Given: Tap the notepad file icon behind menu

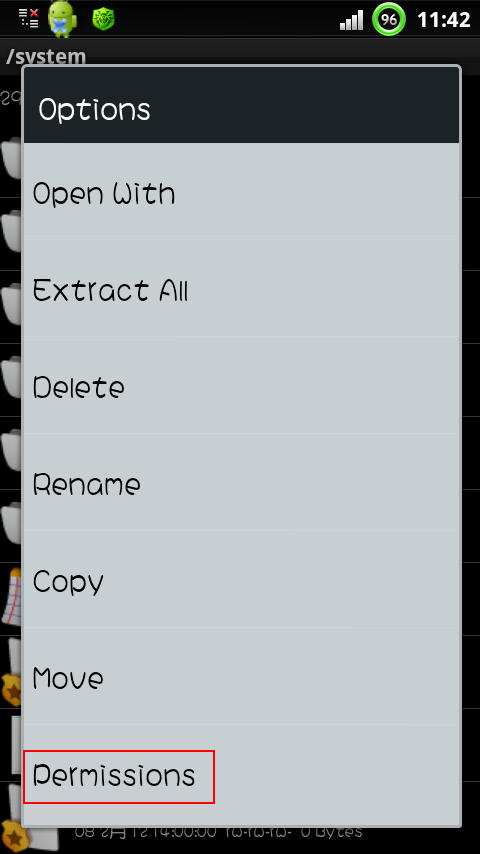Looking at the screenshot, I should coord(12,597).
